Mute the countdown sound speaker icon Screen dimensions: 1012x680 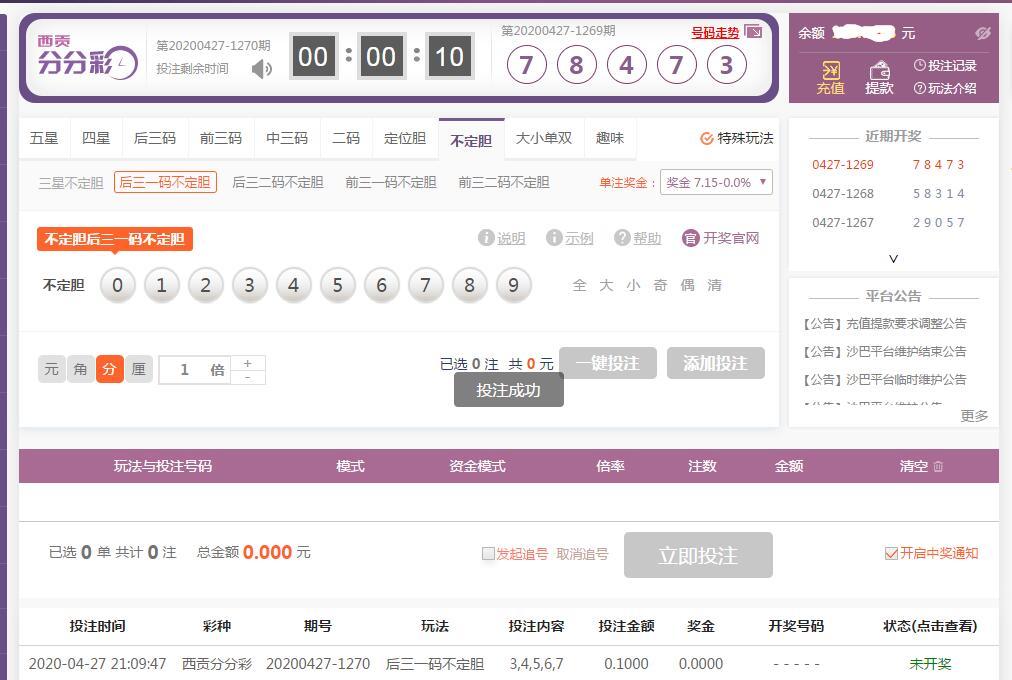click(261, 68)
